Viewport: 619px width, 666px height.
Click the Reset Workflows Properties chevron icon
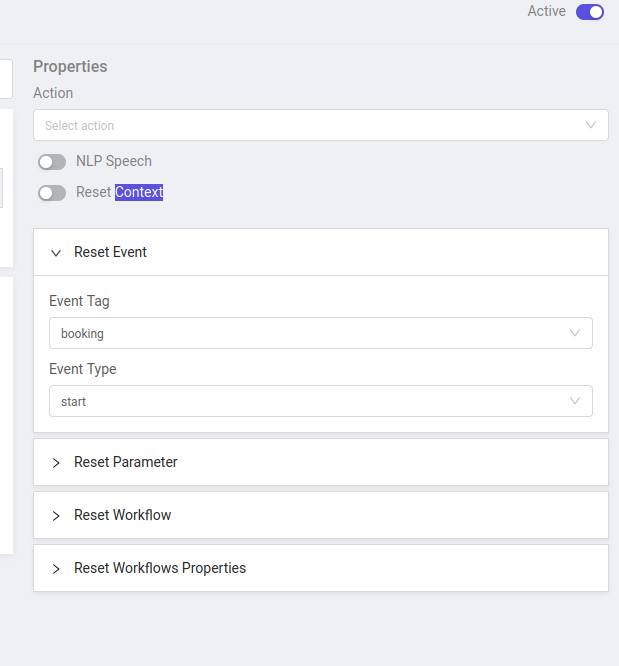tap(56, 569)
